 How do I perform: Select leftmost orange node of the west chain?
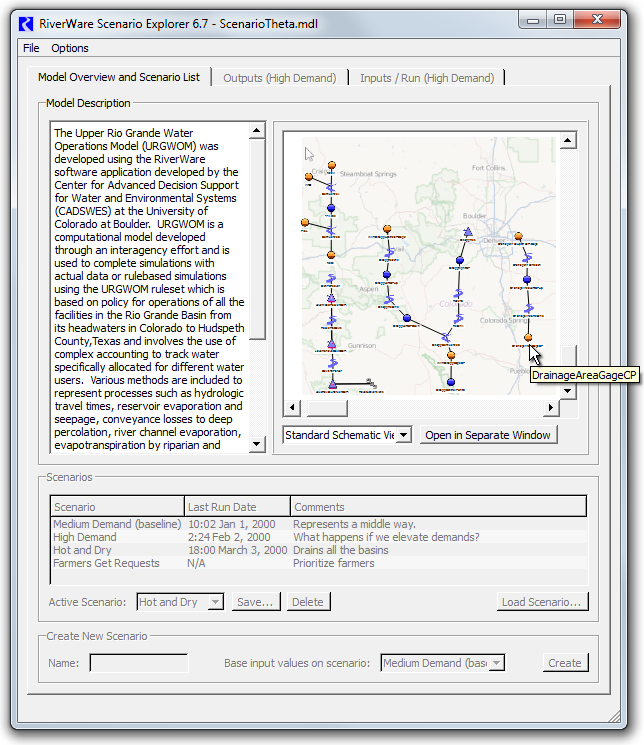305,222
